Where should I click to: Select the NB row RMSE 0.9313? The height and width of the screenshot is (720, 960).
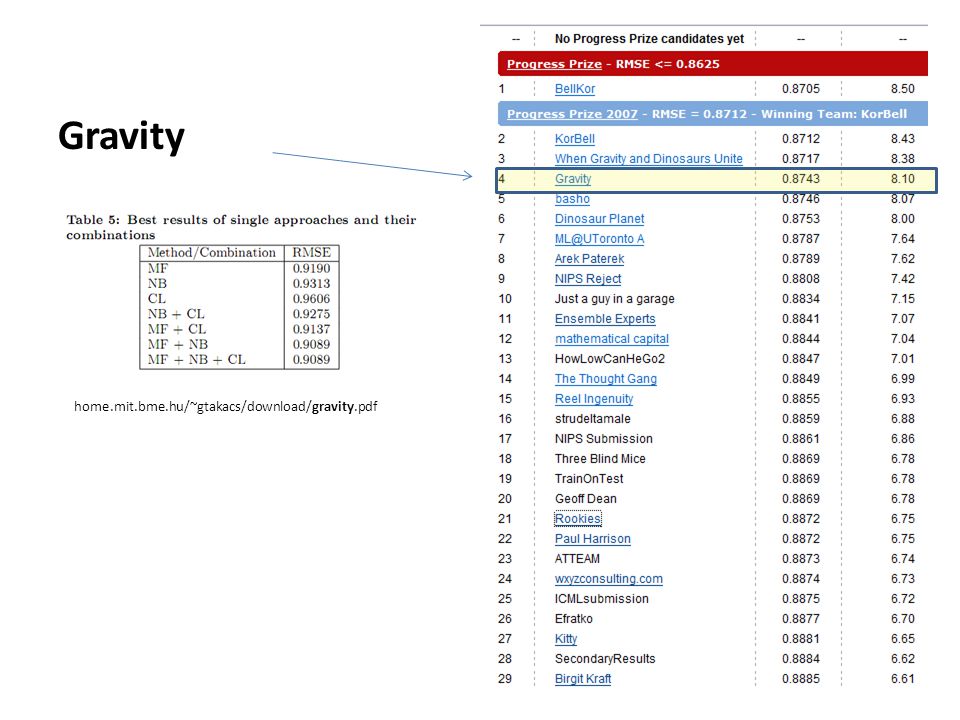click(312, 283)
